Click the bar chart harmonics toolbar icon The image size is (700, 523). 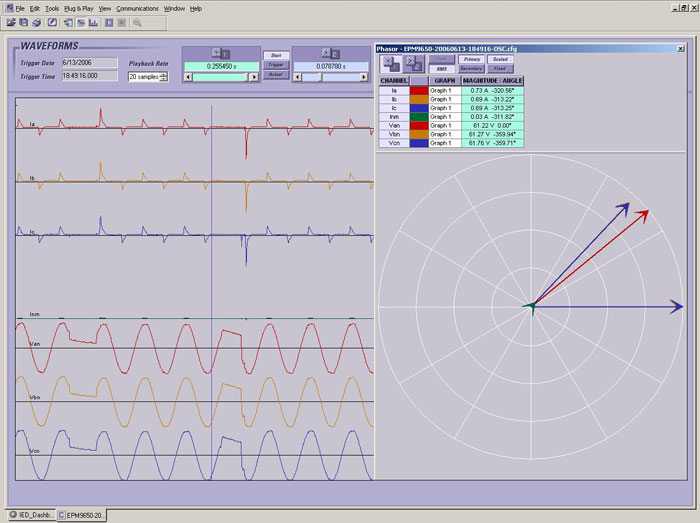pyautogui.click(x=93, y=22)
